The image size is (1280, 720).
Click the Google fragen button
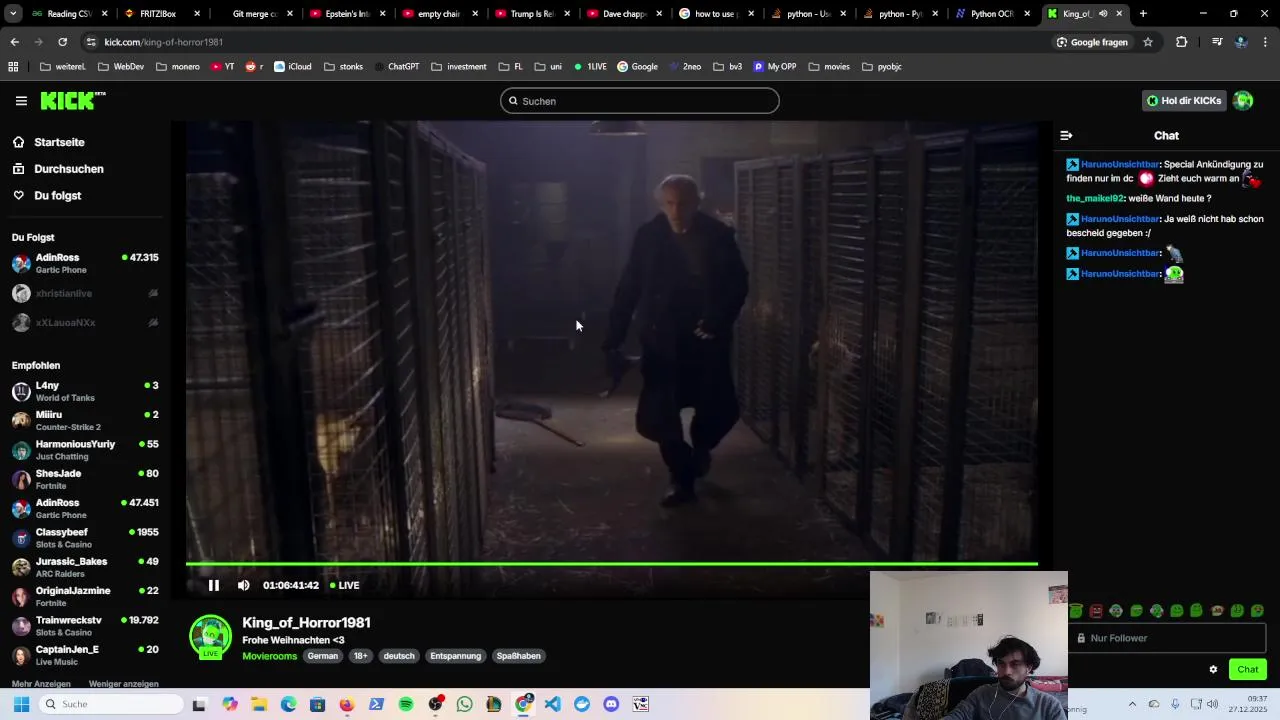[1092, 42]
